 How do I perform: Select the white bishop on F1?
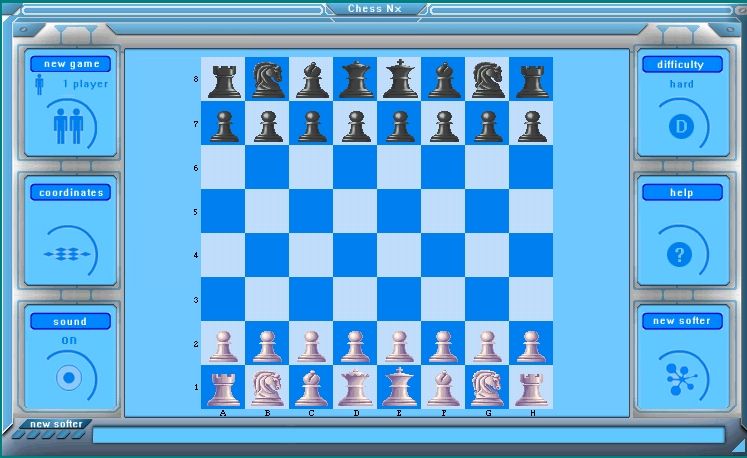[x=443, y=387]
